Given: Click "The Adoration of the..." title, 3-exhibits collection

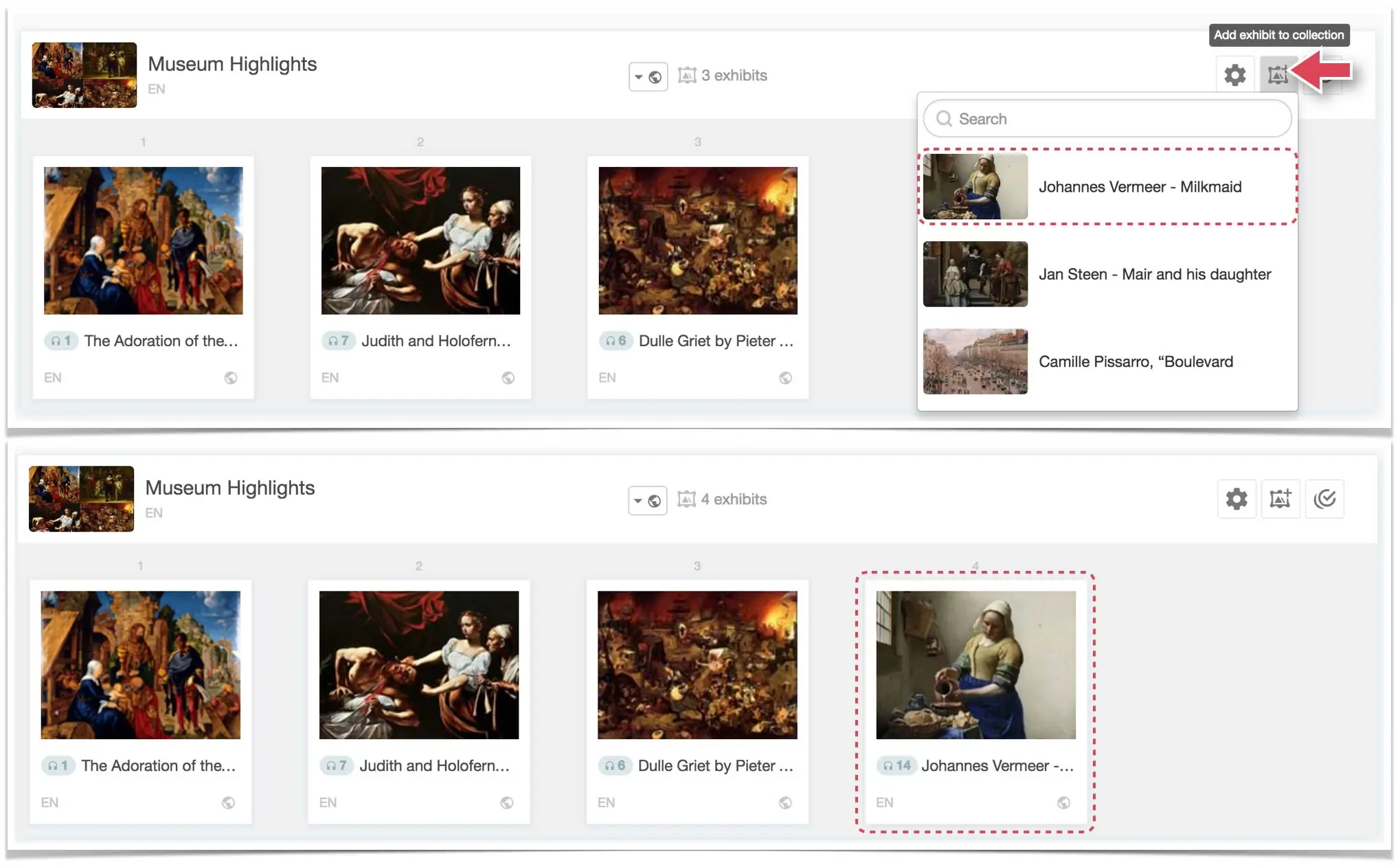Looking at the screenshot, I should [161, 341].
